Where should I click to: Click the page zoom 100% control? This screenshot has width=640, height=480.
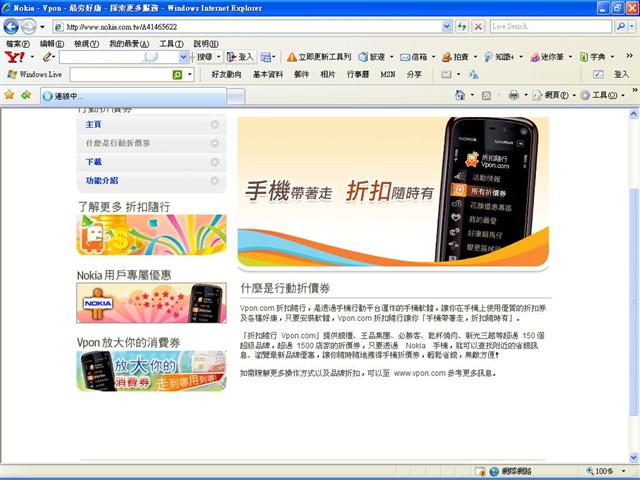pyautogui.click(x=605, y=471)
